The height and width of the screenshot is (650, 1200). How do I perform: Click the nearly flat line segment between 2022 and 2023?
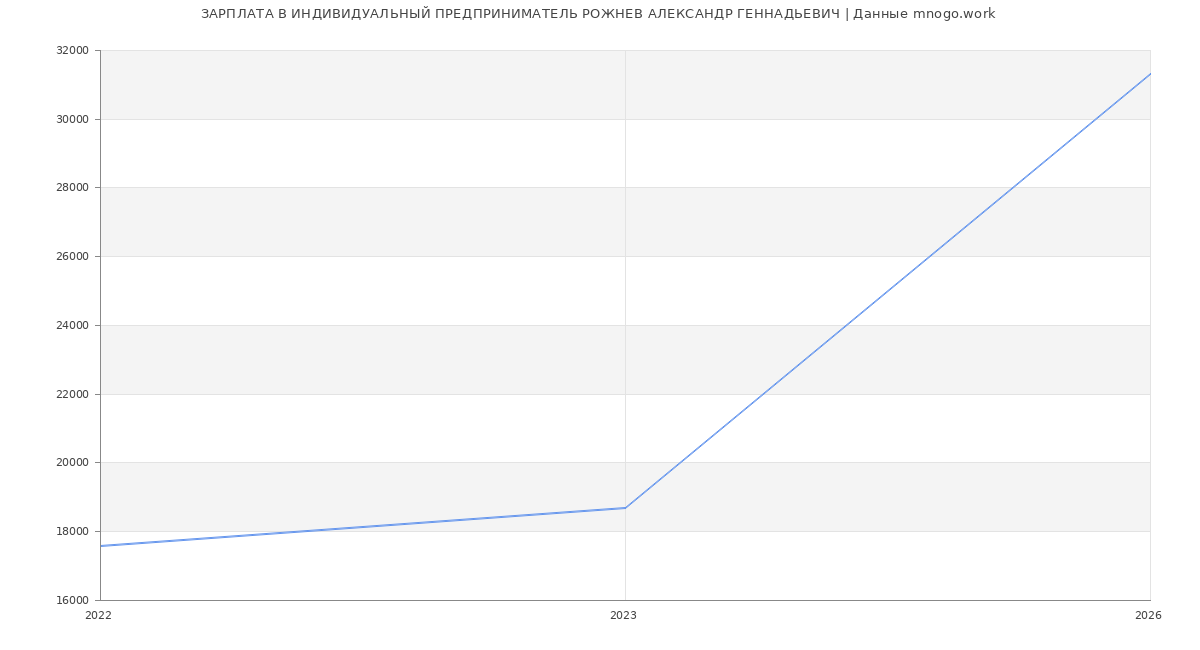point(363,527)
